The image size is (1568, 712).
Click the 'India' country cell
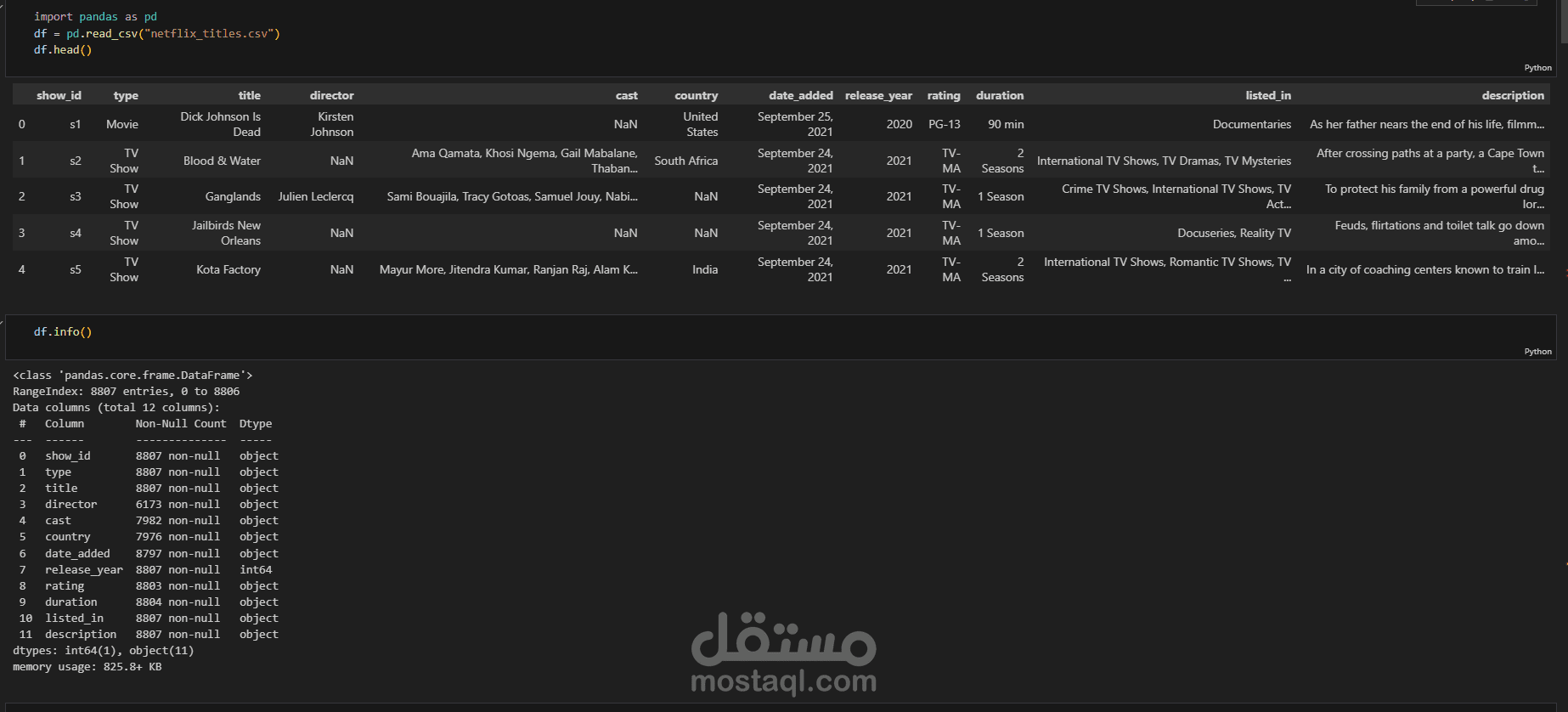[x=705, y=270]
